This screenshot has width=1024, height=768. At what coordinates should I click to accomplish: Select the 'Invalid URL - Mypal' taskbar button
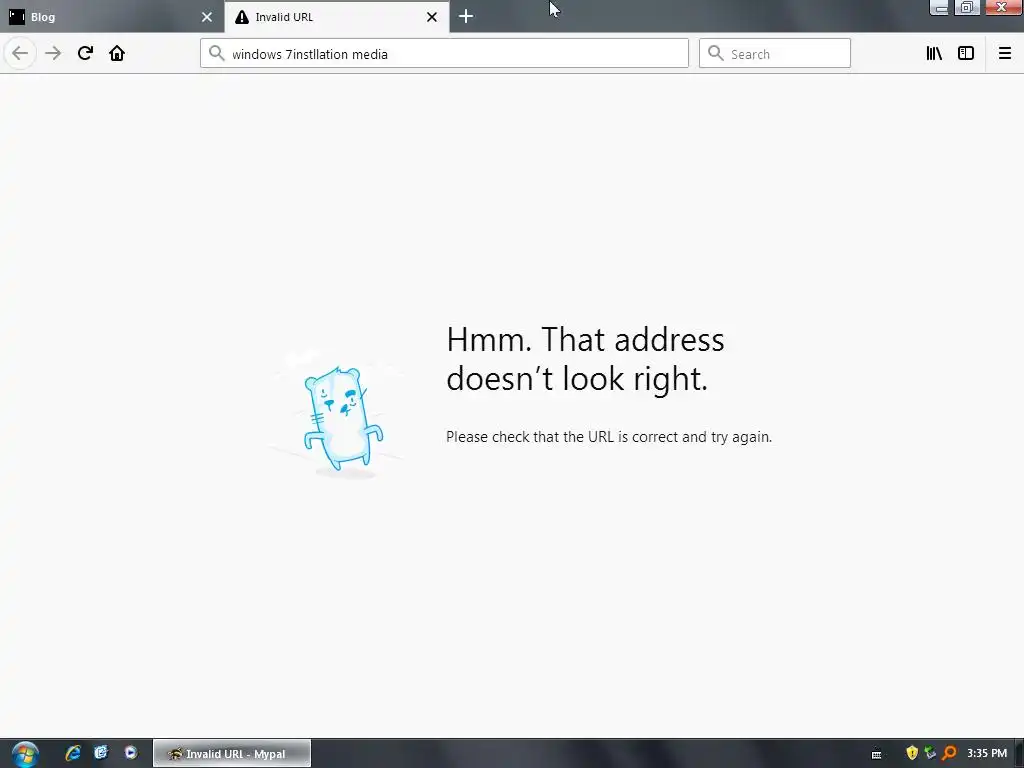(232, 754)
